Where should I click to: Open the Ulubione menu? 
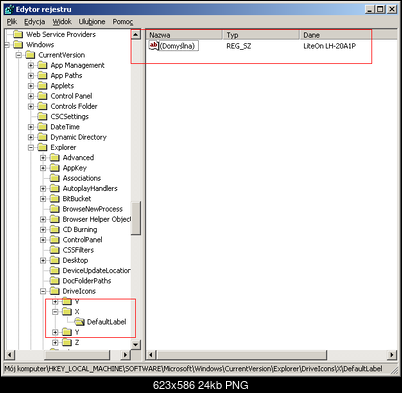click(92, 22)
